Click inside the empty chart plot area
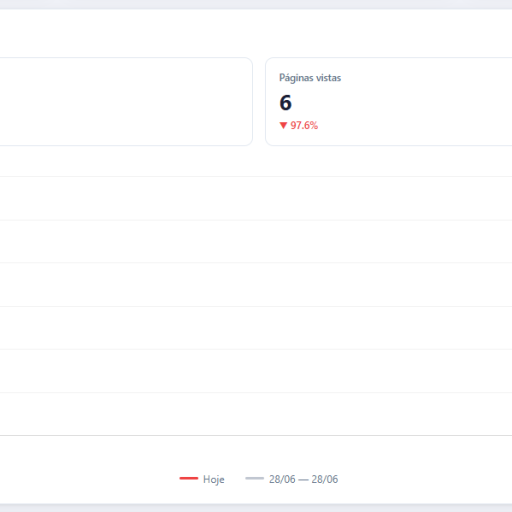512x512 pixels. 256,306
